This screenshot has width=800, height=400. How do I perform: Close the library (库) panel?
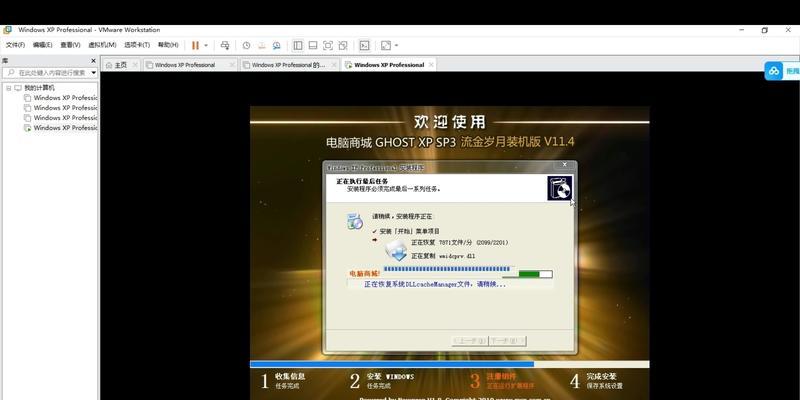pos(93,60)
